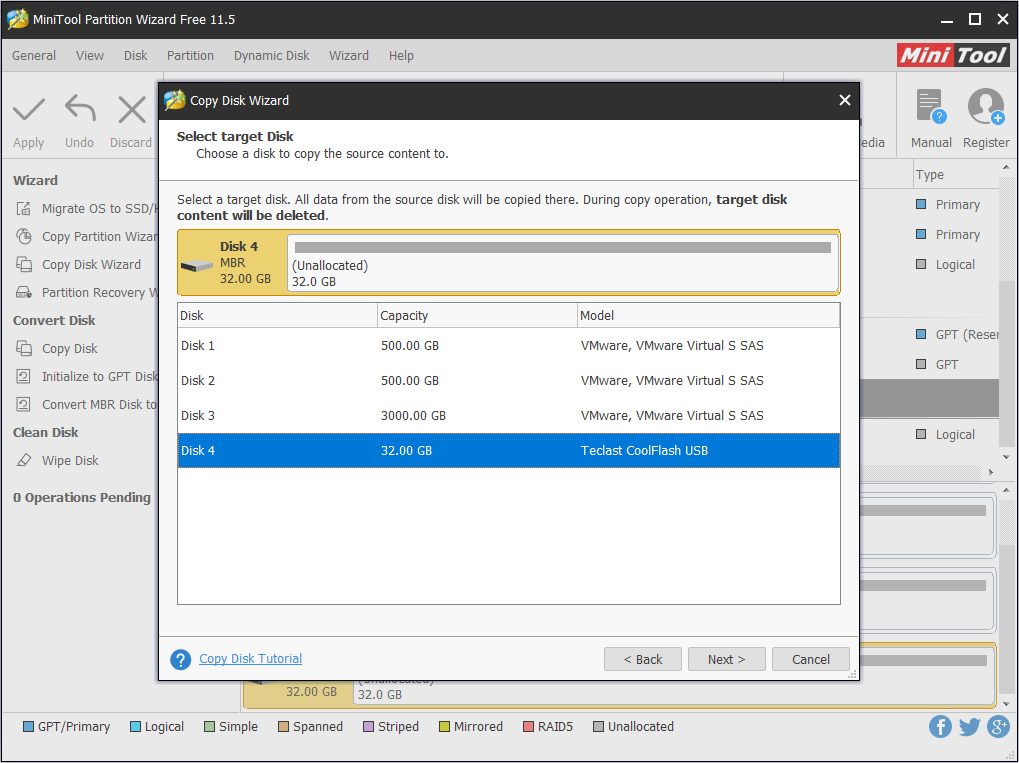Click the Wipe Disk eraser icon
The height and width of the screenshot is (763, 1019).
(24, 460)
